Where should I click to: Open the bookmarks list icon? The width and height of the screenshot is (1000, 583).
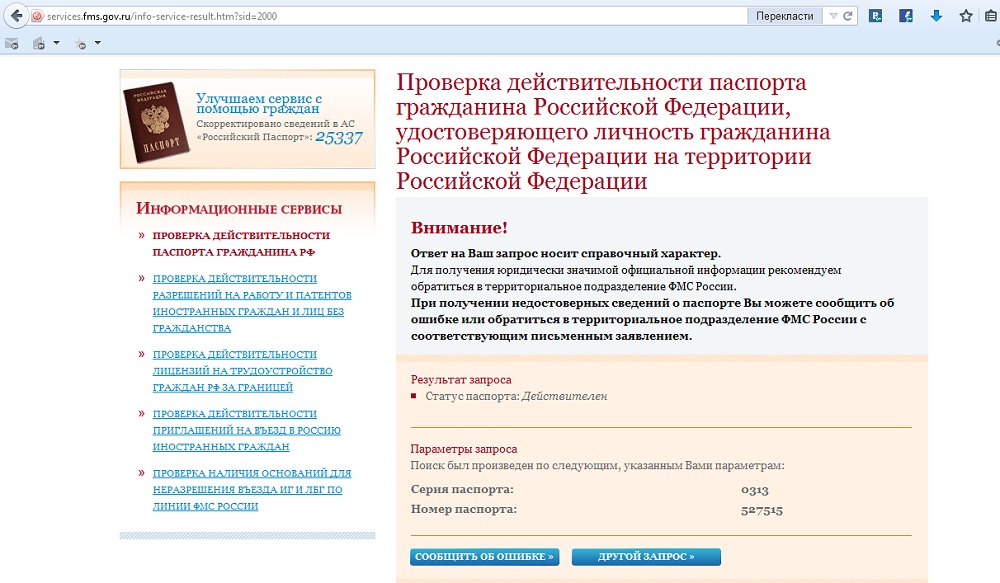click(x=991, y=16)
